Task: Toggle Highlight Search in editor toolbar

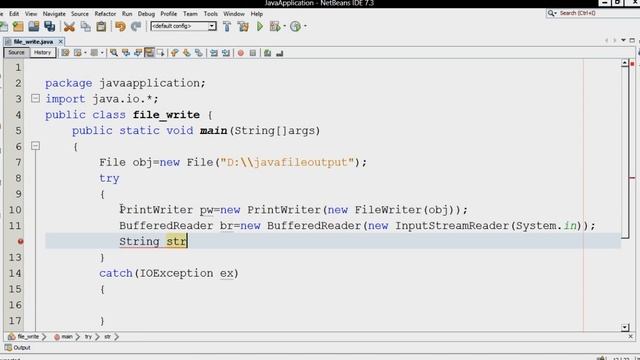Action: 149,53
